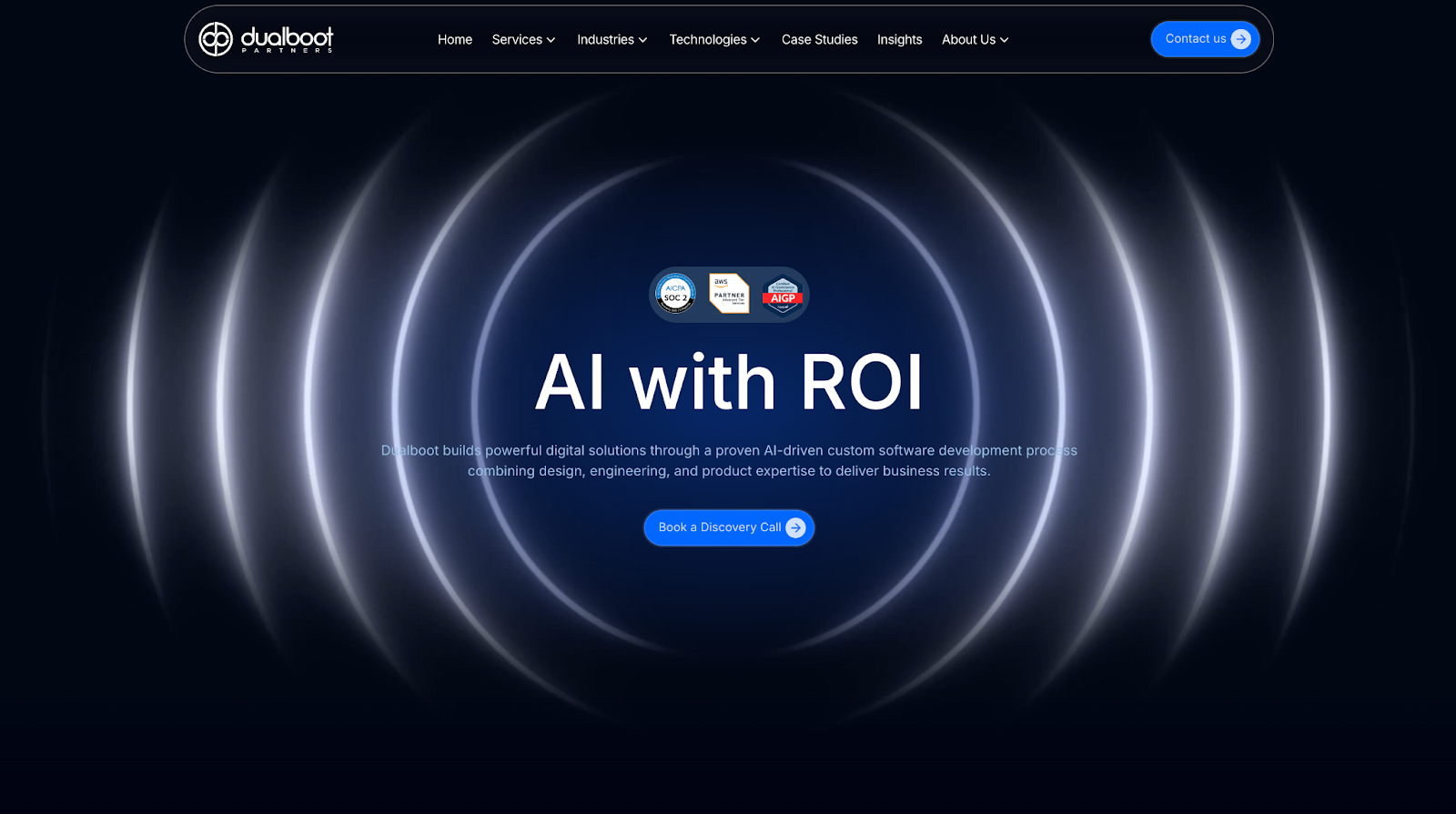This screenshot has width=1456, height=814.
Task: Click Book a Discovery Call text
Action: pos(720,528)
